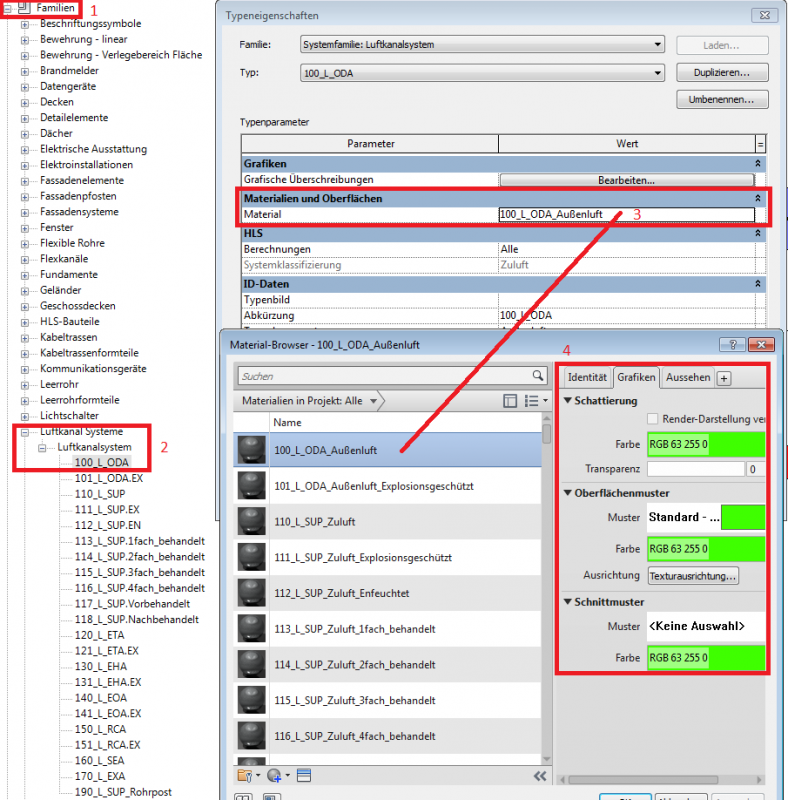Collapse the Schattierung section
This screenshot has height=800, width=788.
click(x=568, y=401)
